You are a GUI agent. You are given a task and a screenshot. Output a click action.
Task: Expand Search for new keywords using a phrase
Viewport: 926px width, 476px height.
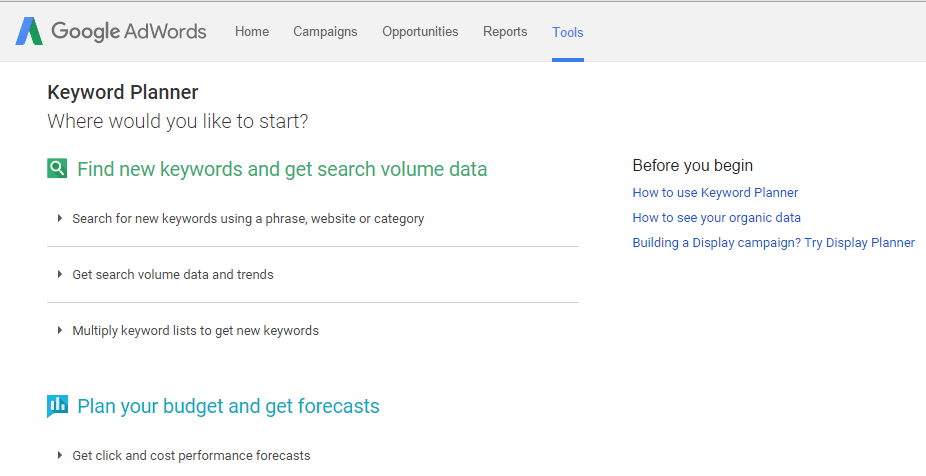click(248, 218)
